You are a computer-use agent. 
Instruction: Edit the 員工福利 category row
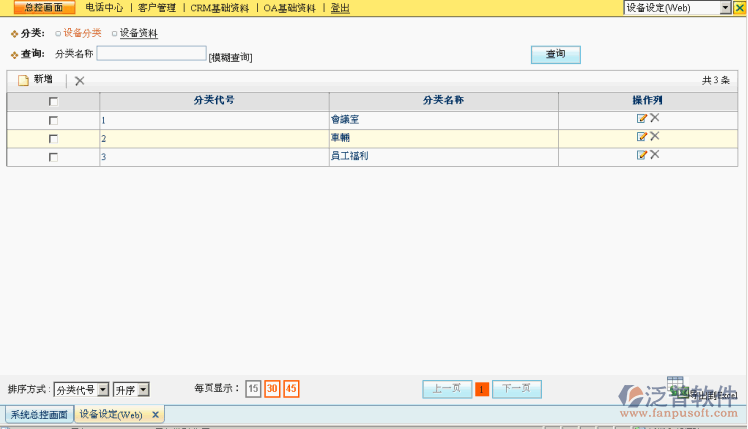(642, 155)
